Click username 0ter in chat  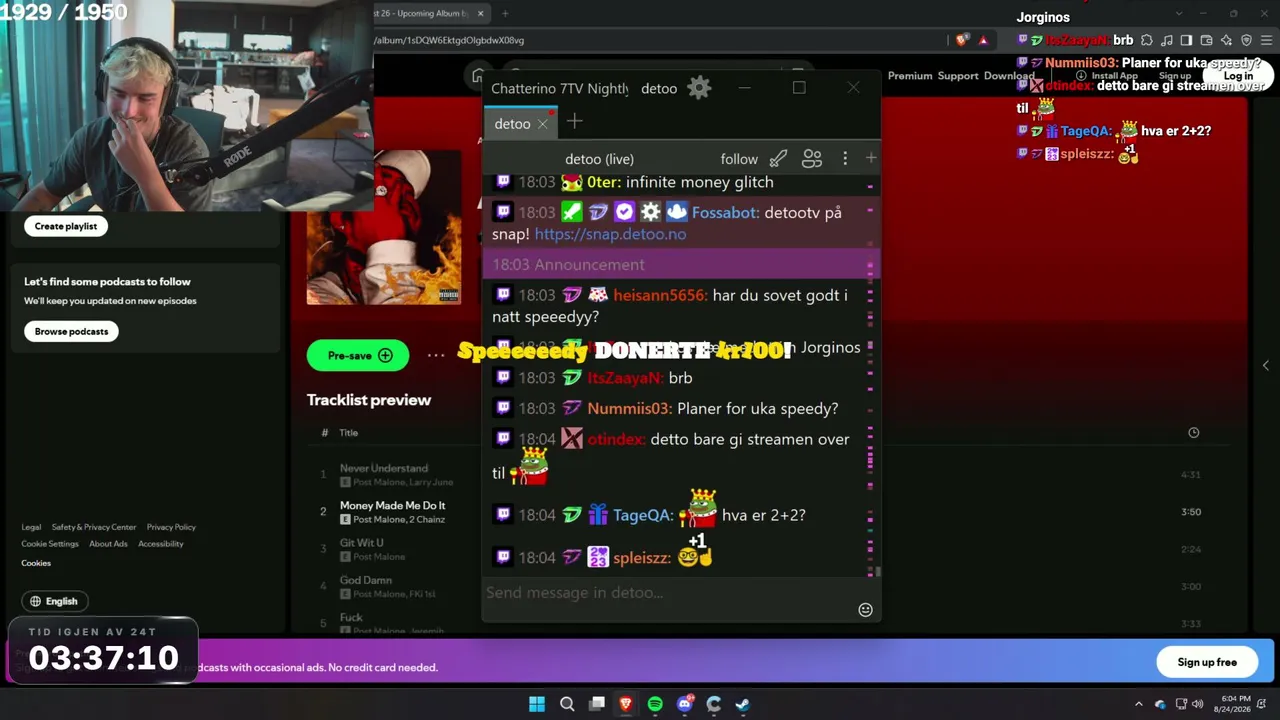coord(604,182)
